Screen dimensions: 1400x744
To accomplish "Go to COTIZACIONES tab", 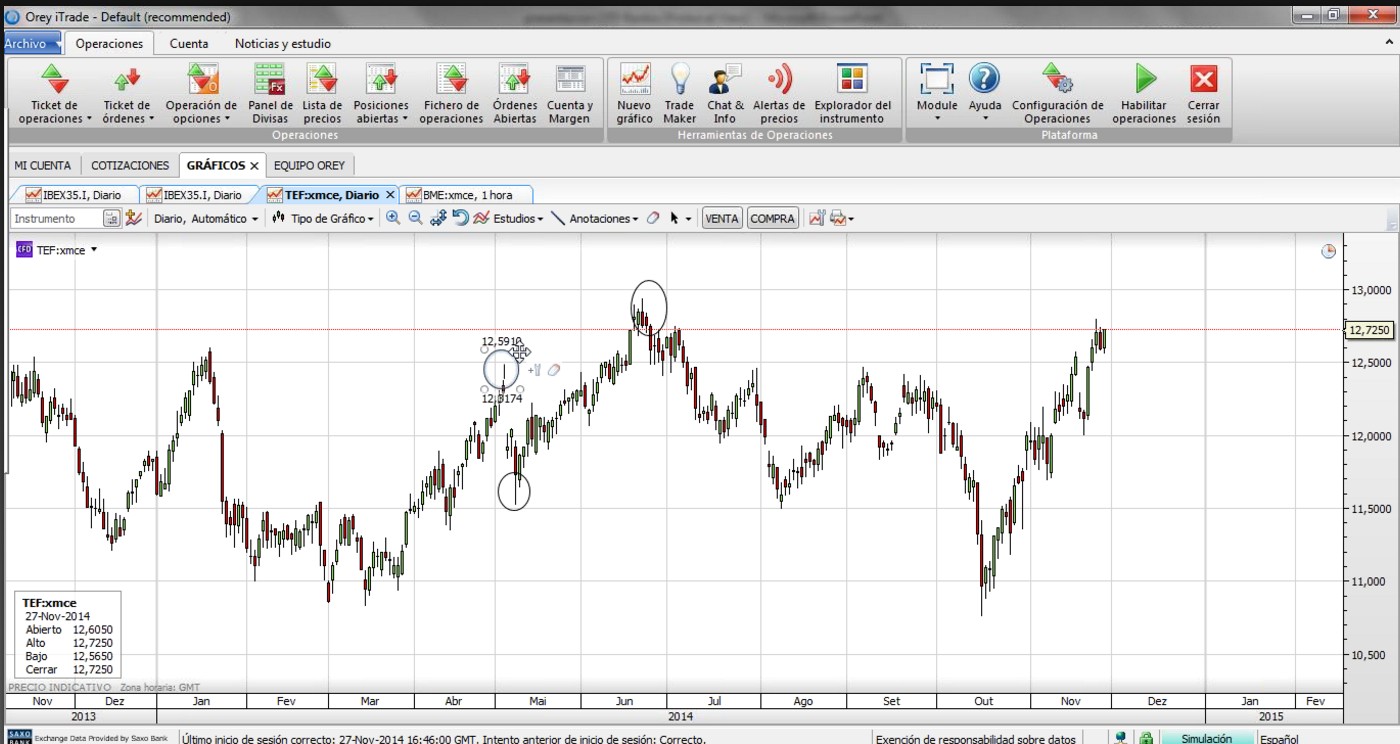I will click(130, 165).
